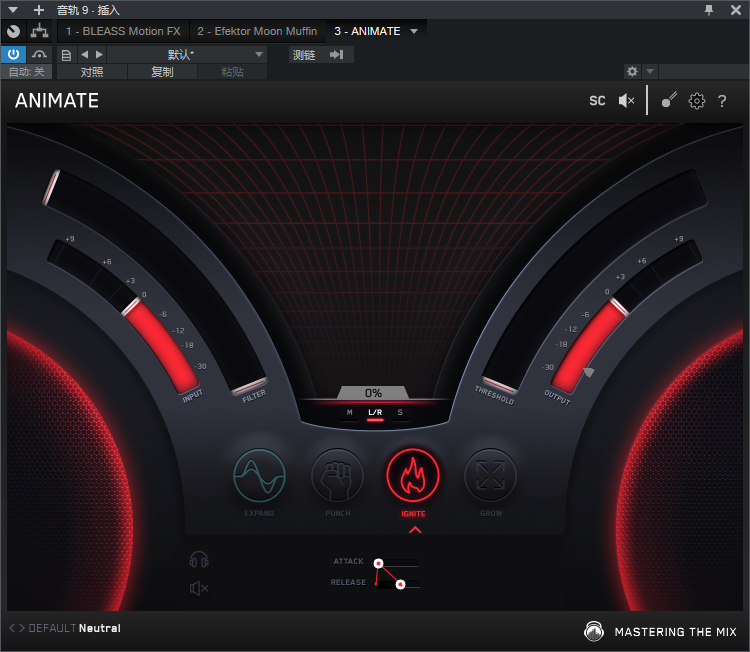The height and width of the screenshot is (652, 750).
Task: Switch to Efektor Moon Muffin tab
Action: (x=257, y=32)
